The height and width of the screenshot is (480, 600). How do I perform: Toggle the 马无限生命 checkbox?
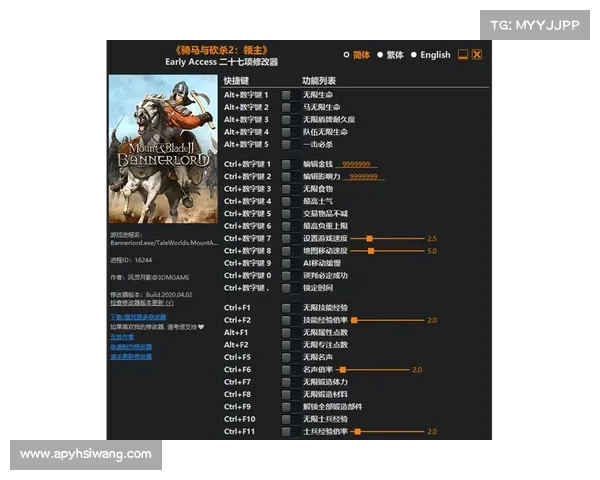(x=286, y=107)
